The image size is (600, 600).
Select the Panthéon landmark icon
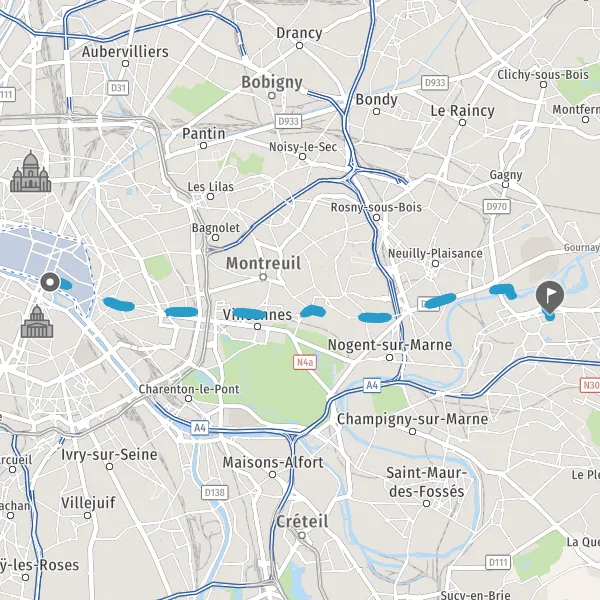click(x=37, y=321)
